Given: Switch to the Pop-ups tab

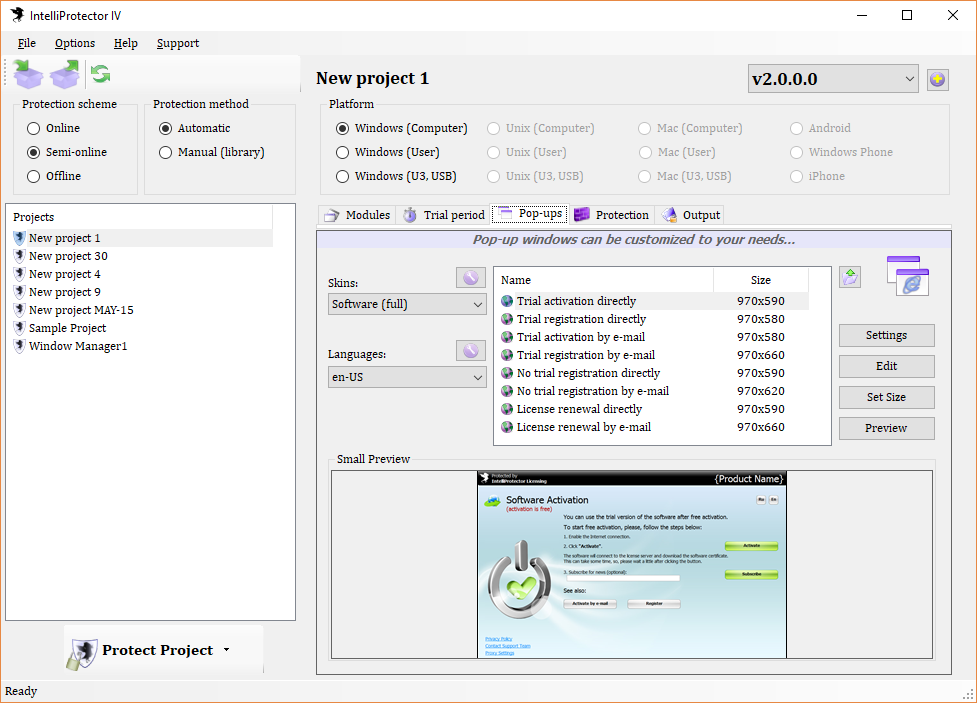Looking at the screenshot, I should click(530, 214).
